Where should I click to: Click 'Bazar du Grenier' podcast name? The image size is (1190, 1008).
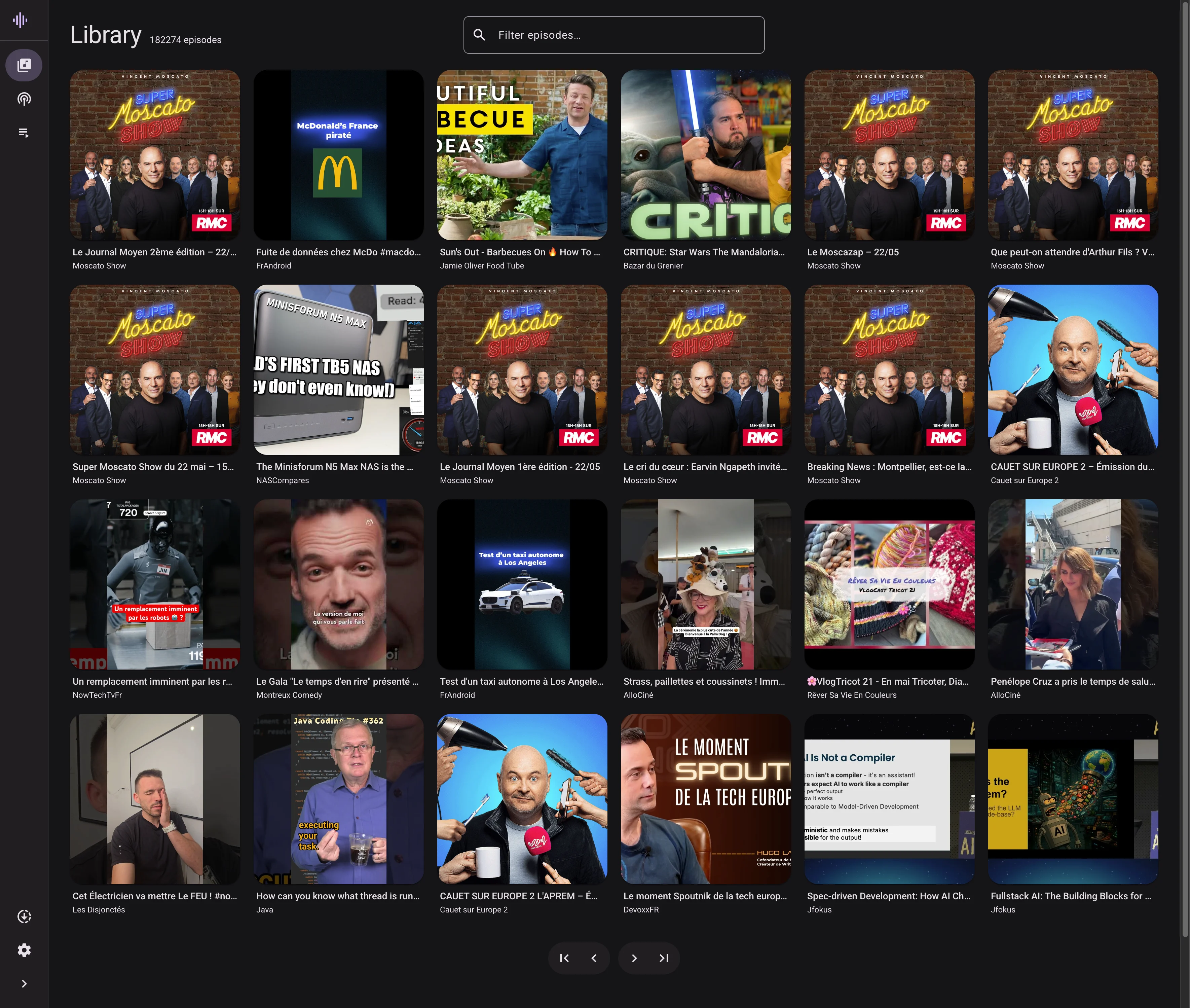(x=653, y=266)
